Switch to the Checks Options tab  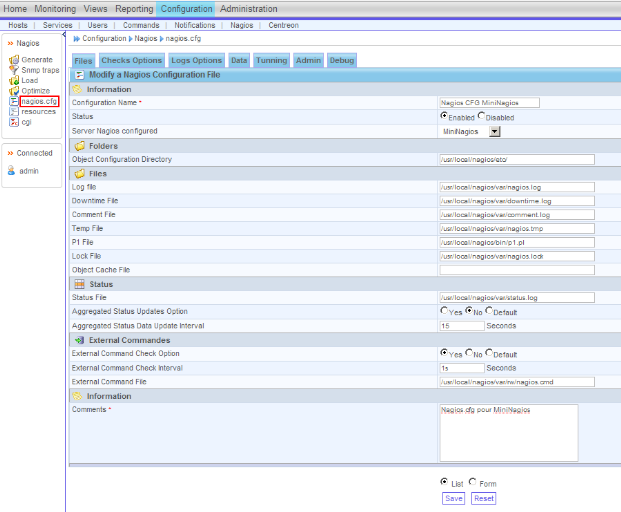pyautogui.click(x=131, y=61)
